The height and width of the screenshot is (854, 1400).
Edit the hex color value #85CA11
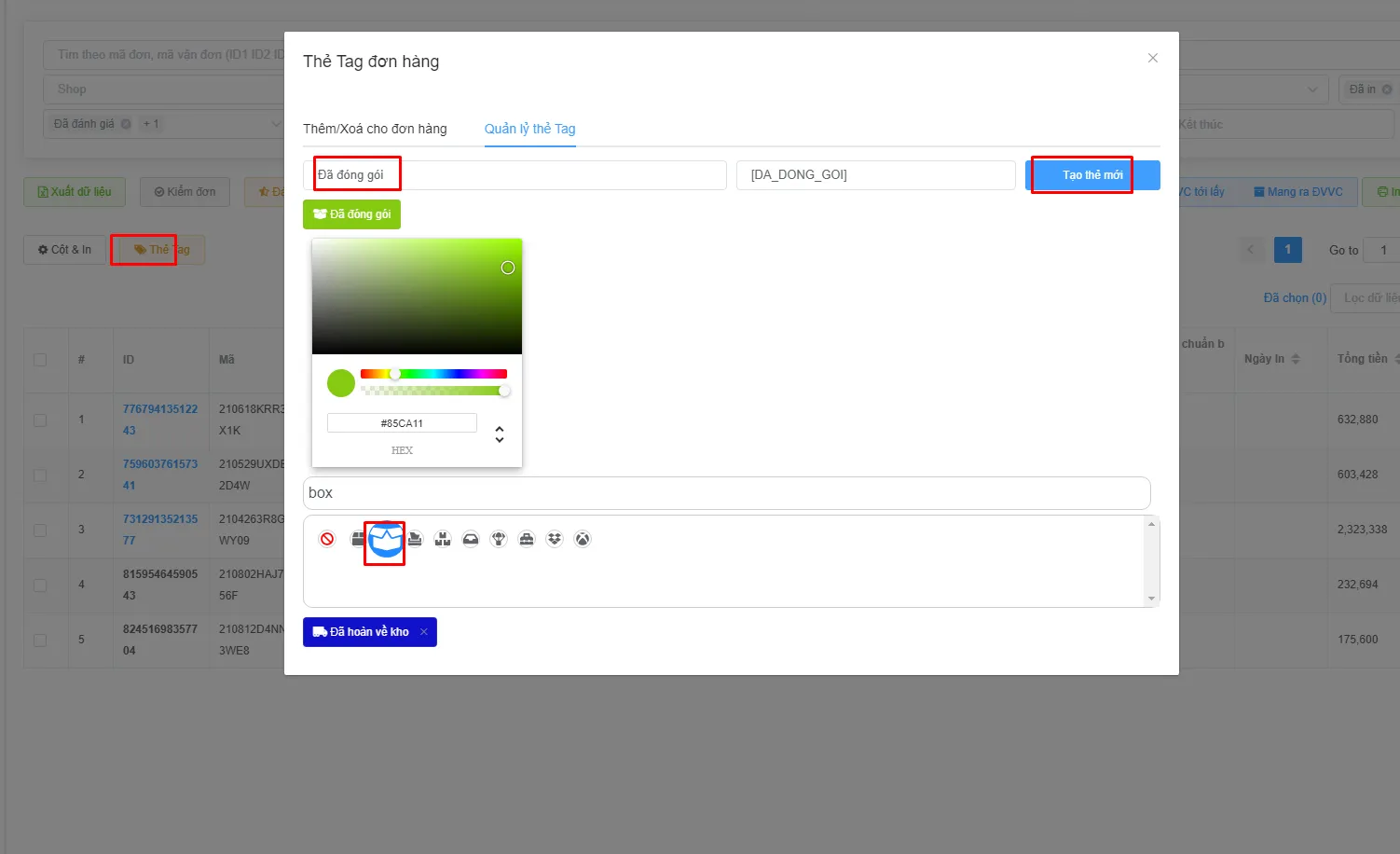coord(402,423)
